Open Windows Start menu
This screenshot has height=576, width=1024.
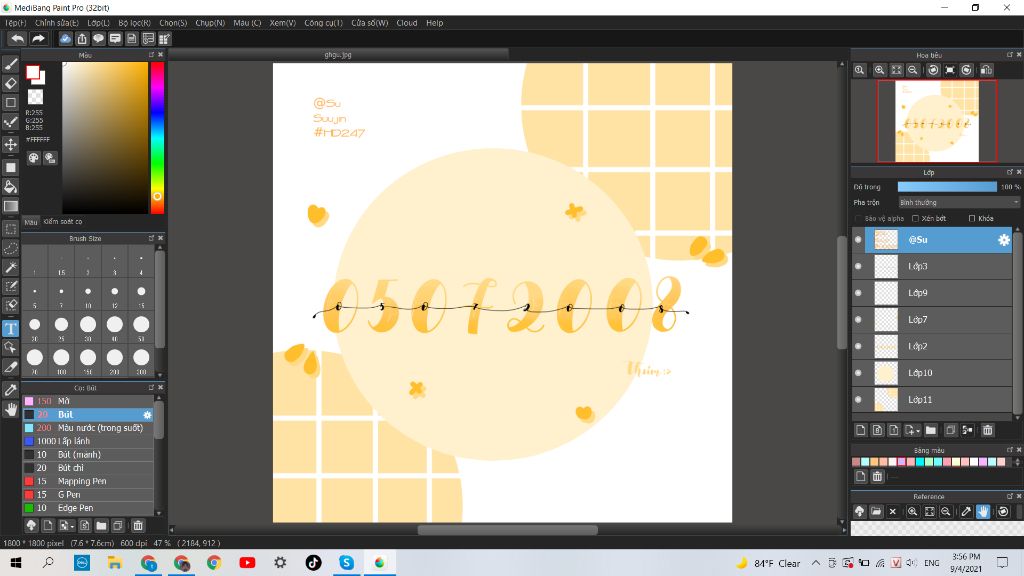click(x=15, y=562)
